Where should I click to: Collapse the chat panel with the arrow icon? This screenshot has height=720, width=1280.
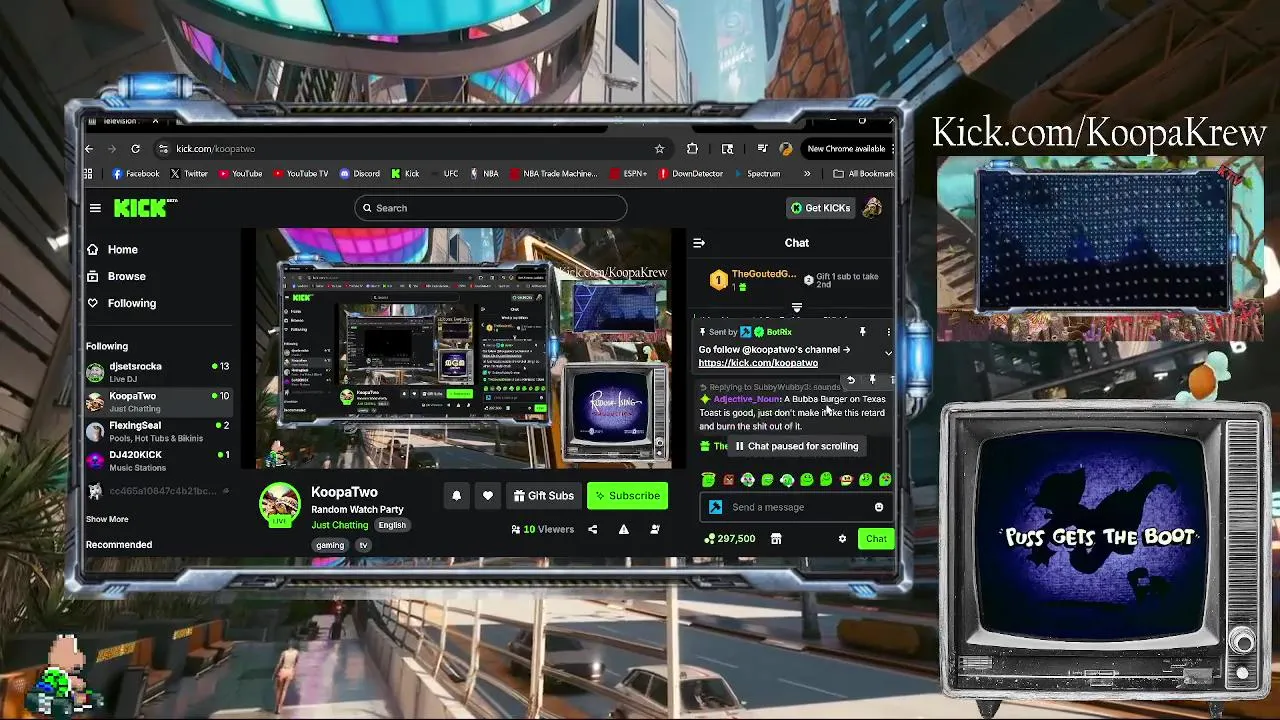699,243
